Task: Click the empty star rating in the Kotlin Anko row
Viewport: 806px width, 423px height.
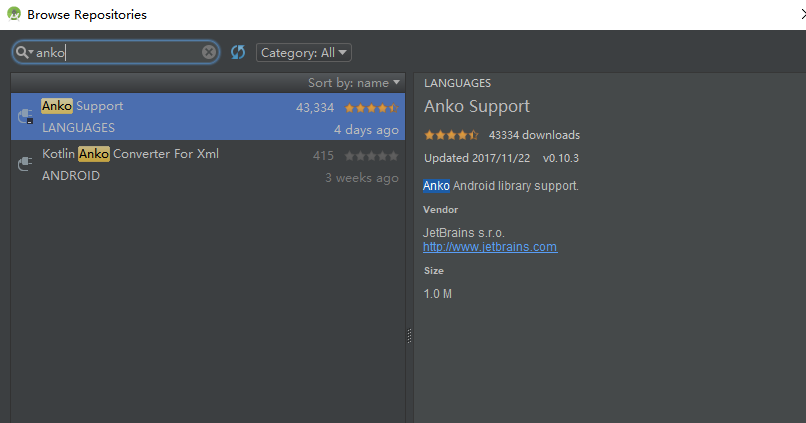Action: [x=371, y=156]
